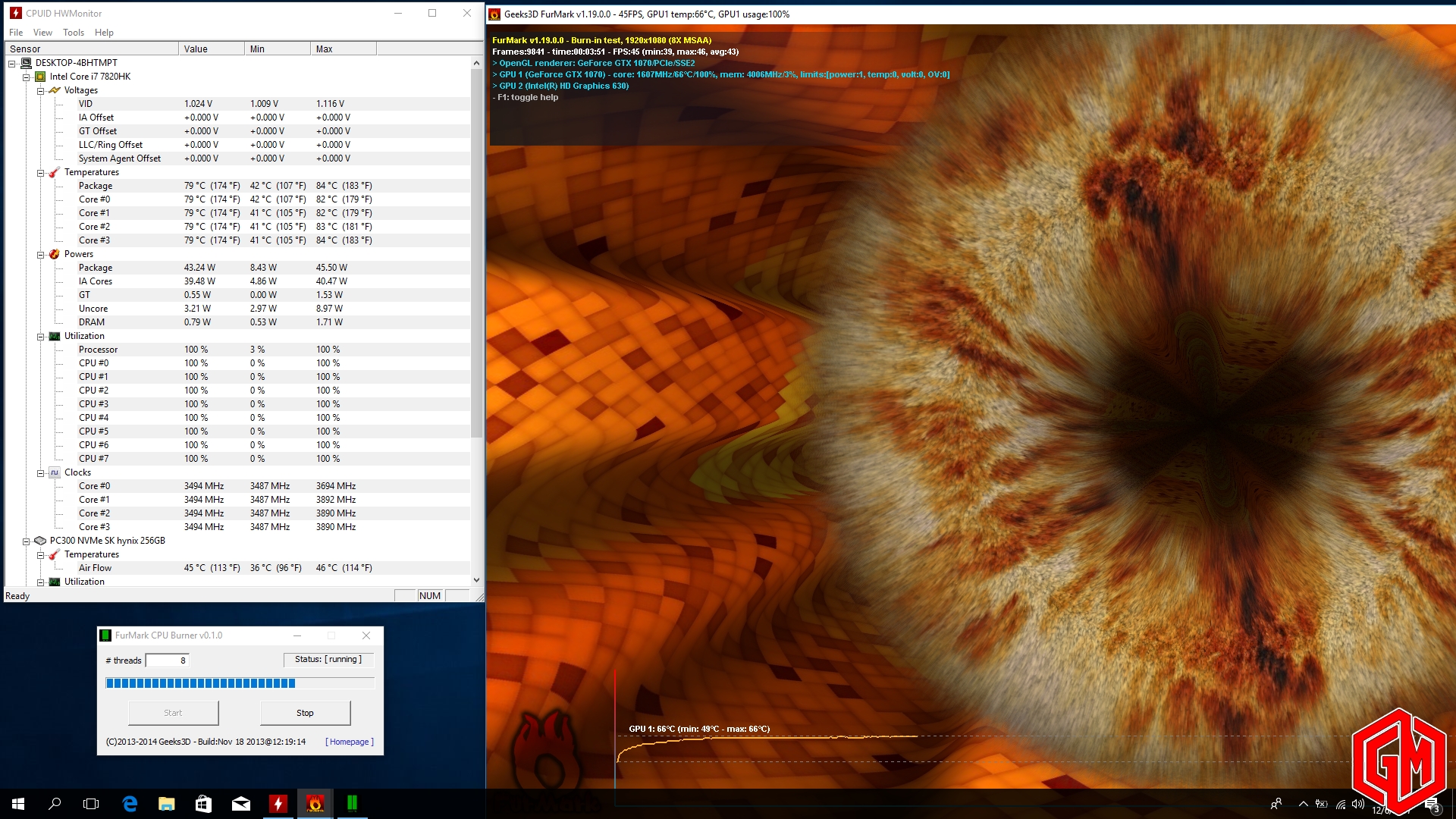Click the volume icon in the system tray
The width and height of the screenshot is (1456, 819).
coord(1358,804)
